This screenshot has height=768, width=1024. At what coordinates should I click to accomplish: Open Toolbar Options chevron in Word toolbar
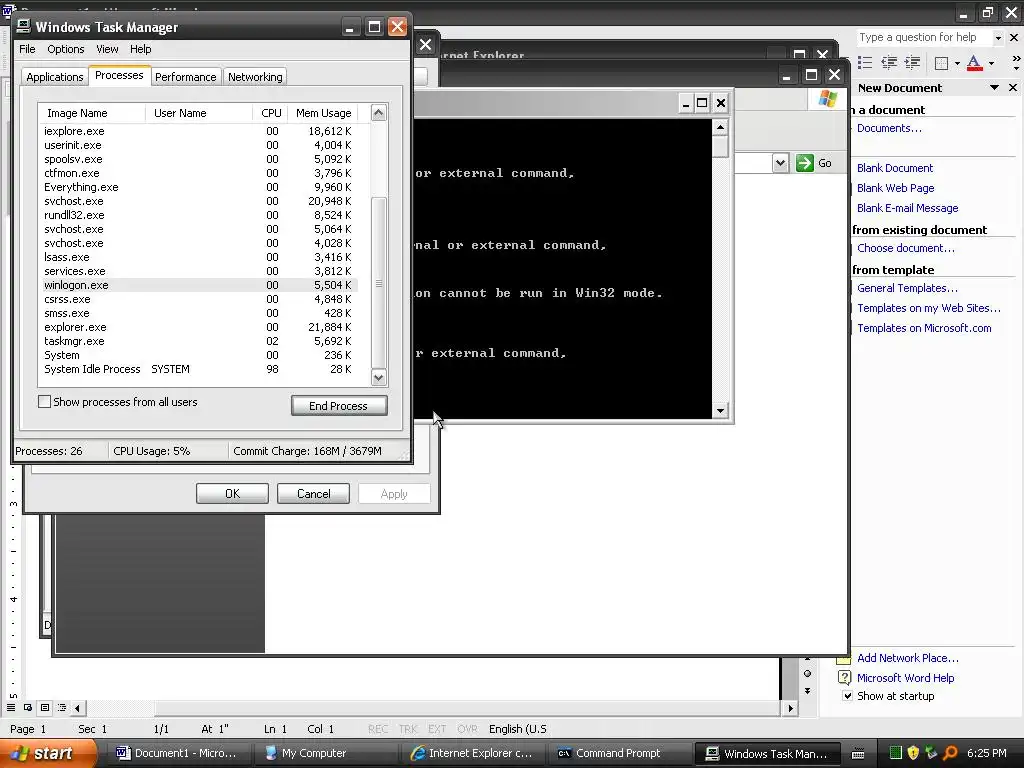pyautogui.click(x=1016, y=63)
